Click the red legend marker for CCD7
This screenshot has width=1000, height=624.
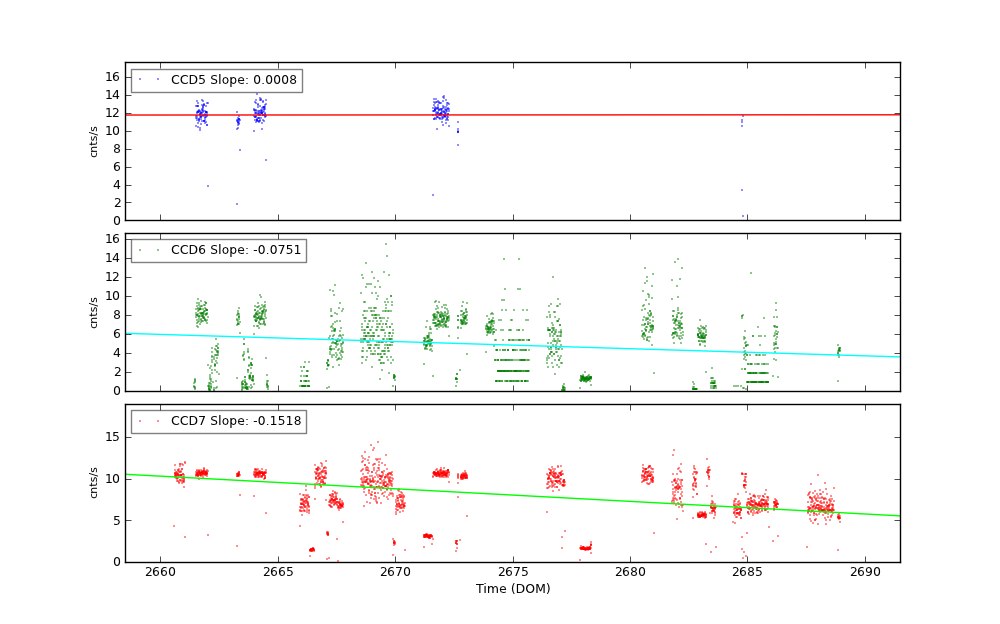point(149,421)
